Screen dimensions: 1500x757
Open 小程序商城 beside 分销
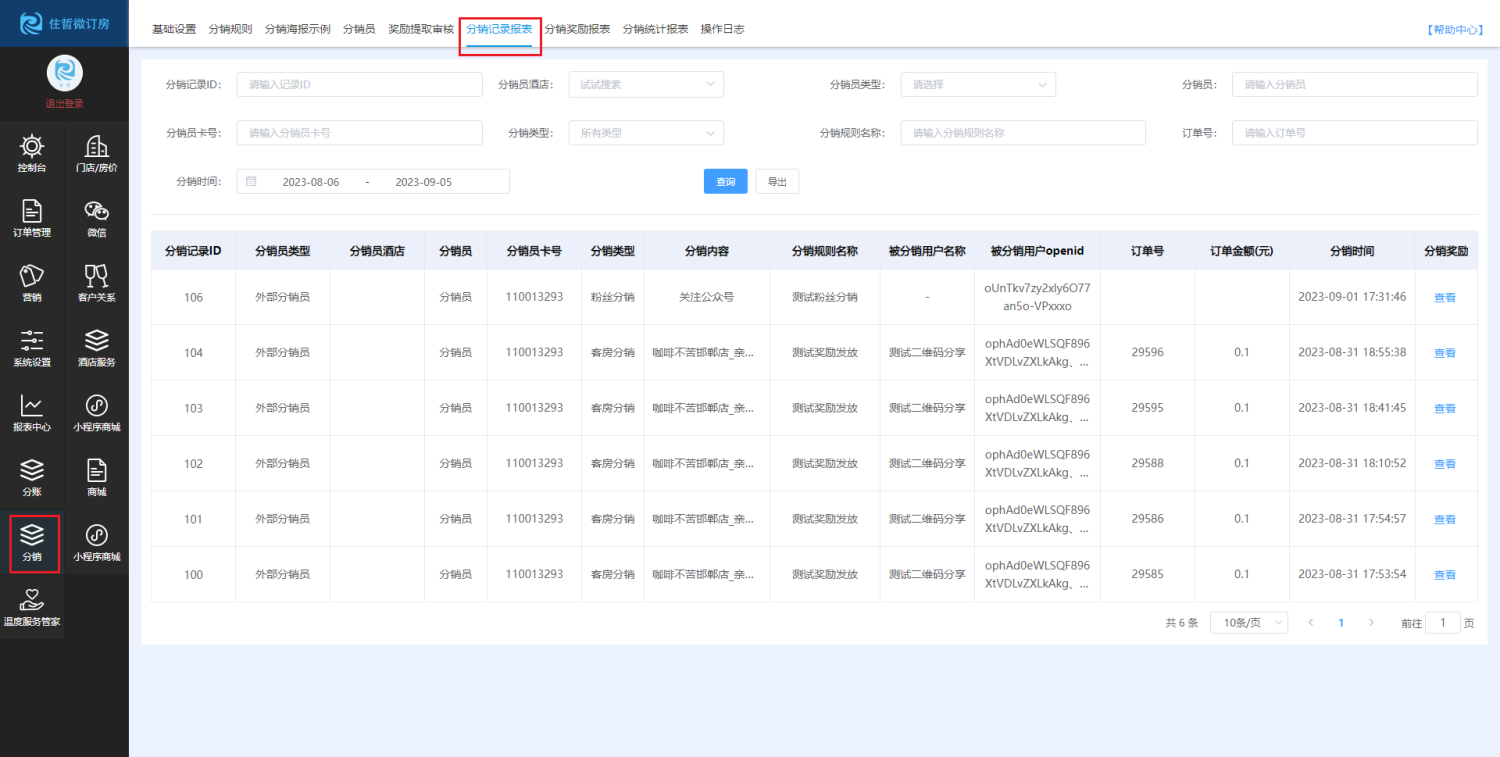coord(96,544)
